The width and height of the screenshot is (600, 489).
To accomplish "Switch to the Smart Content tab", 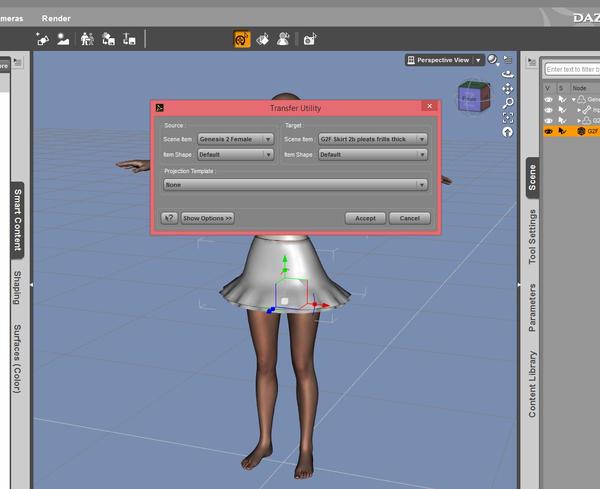I will [x=18, y=220].
